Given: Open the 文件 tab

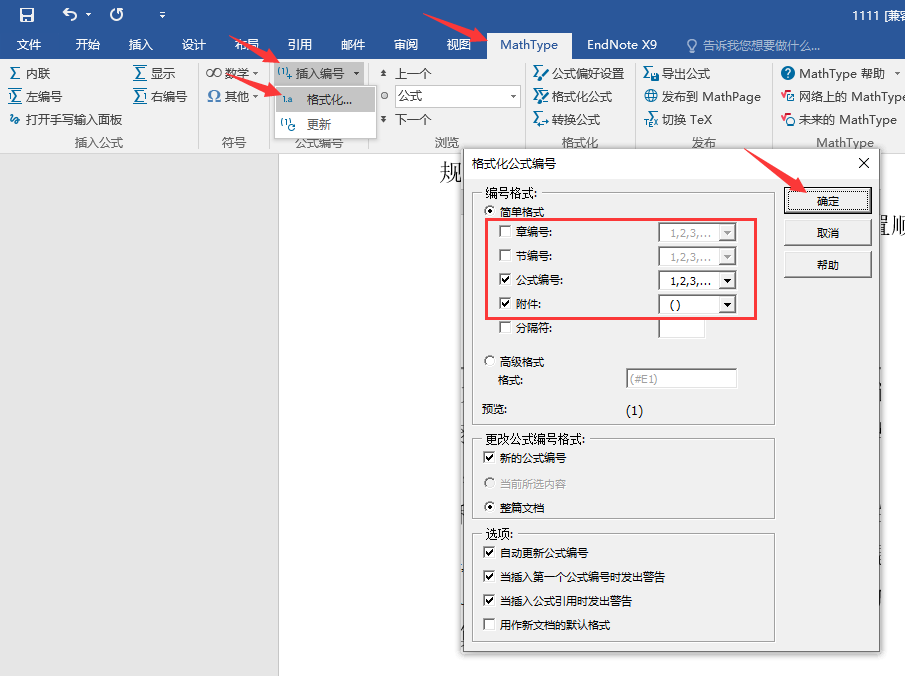Looking at the screenshot, I should pos(29,45).
